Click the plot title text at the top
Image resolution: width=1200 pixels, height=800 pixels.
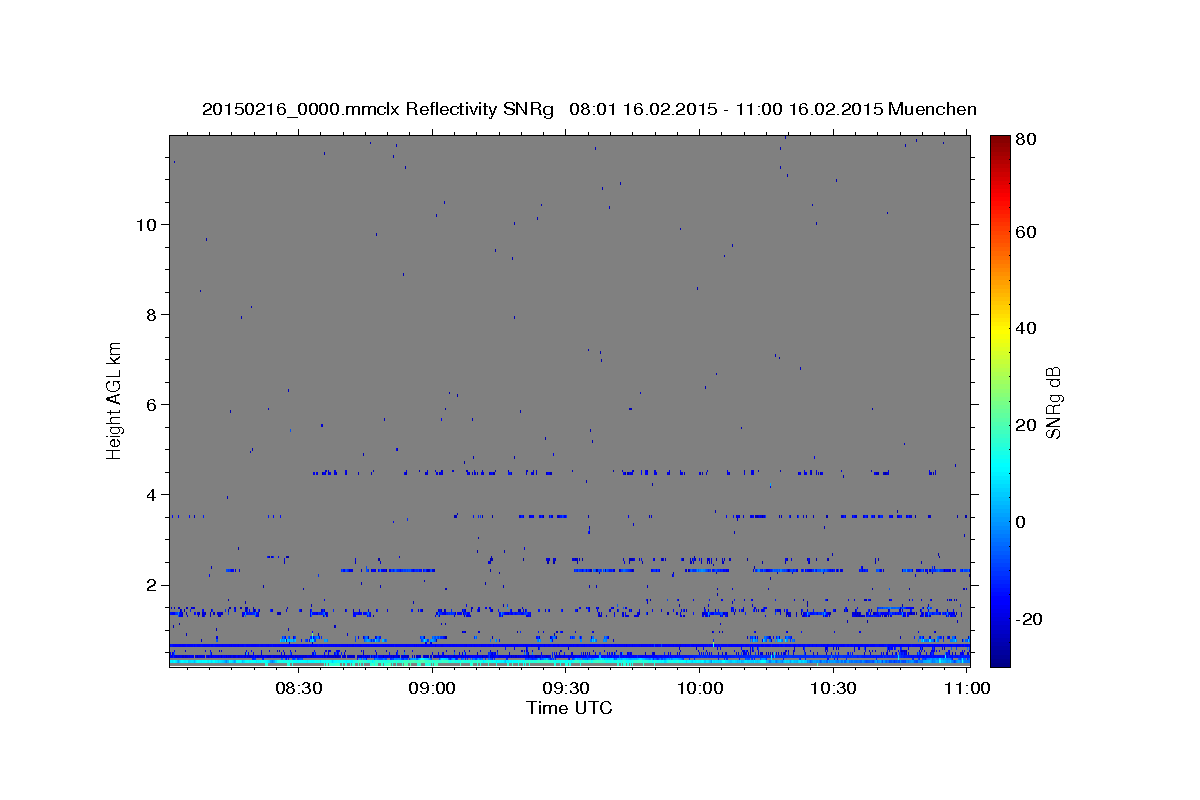coord(589,109)
